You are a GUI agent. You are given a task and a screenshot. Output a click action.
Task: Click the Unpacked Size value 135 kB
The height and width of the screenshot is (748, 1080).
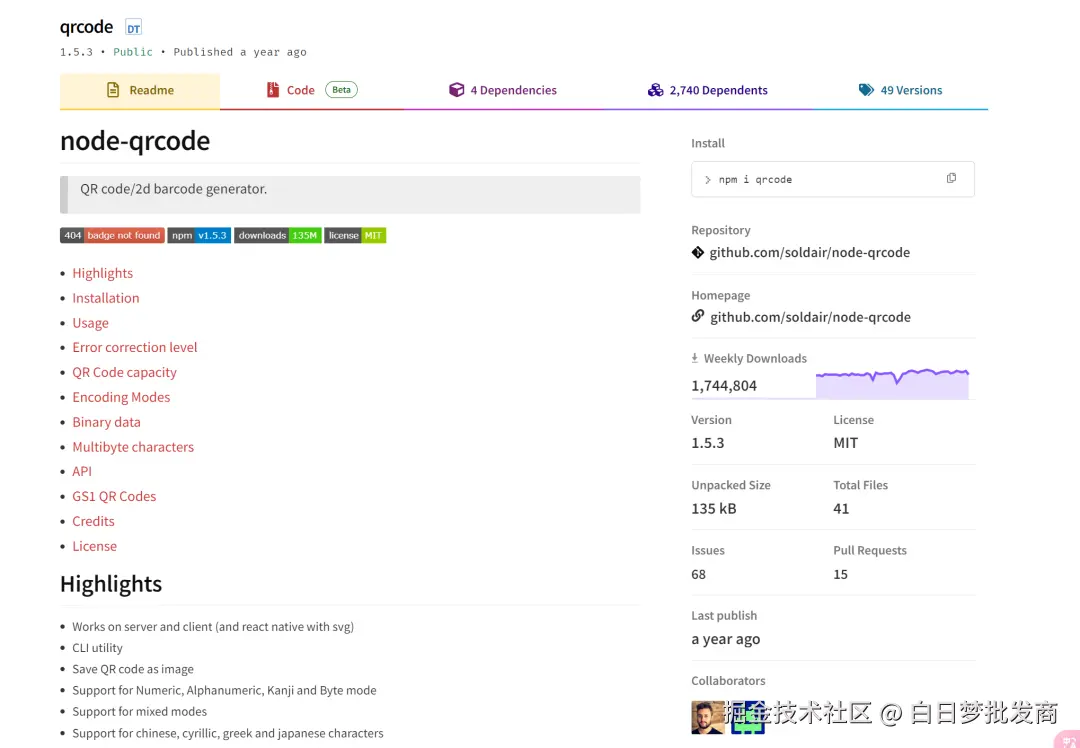click(x=714, y=509)
